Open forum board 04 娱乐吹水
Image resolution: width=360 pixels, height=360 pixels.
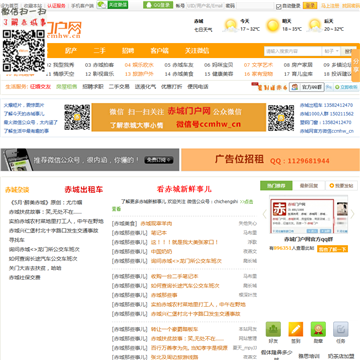pyautogui.click(x=139, y=65)
